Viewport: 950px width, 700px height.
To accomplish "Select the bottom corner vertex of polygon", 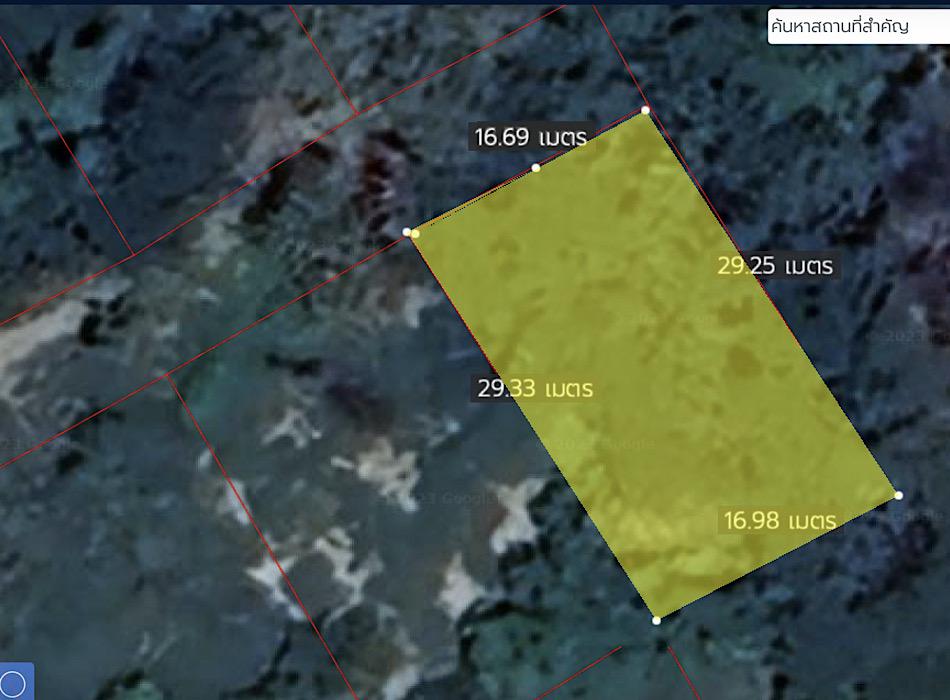I will pos(656,621).
